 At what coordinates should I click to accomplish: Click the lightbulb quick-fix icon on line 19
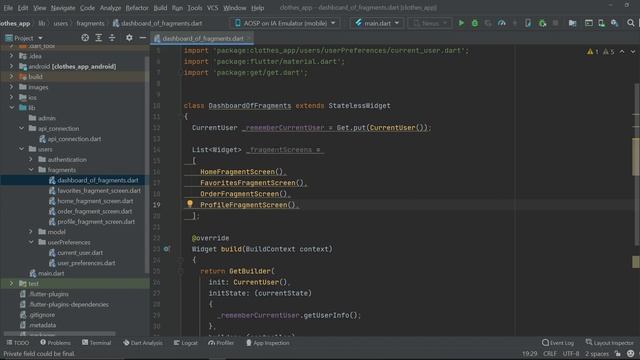click(190, 203)
